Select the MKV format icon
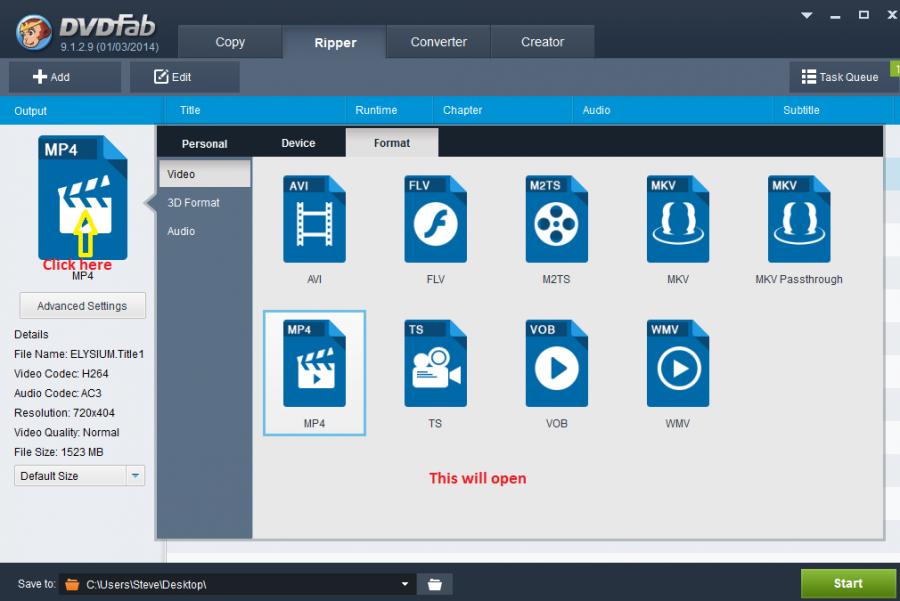 click(678, 220)
